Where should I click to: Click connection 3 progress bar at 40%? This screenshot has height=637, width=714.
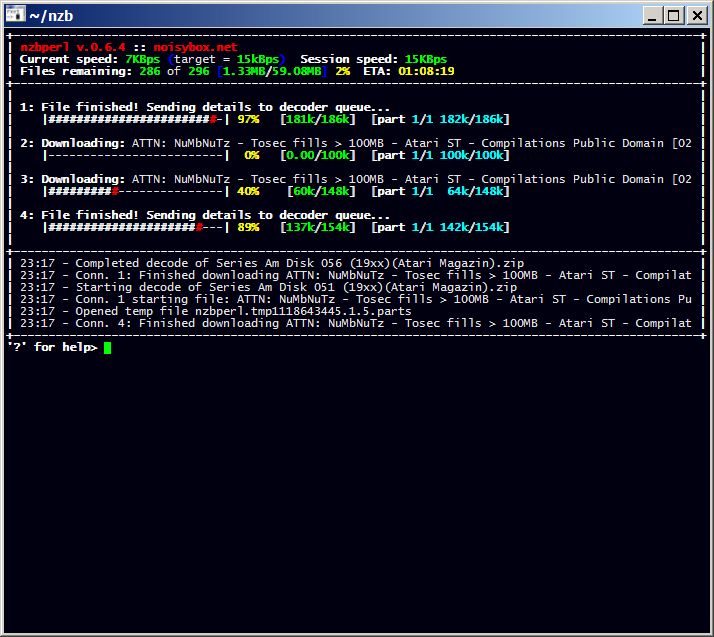(x=136, y=191)
